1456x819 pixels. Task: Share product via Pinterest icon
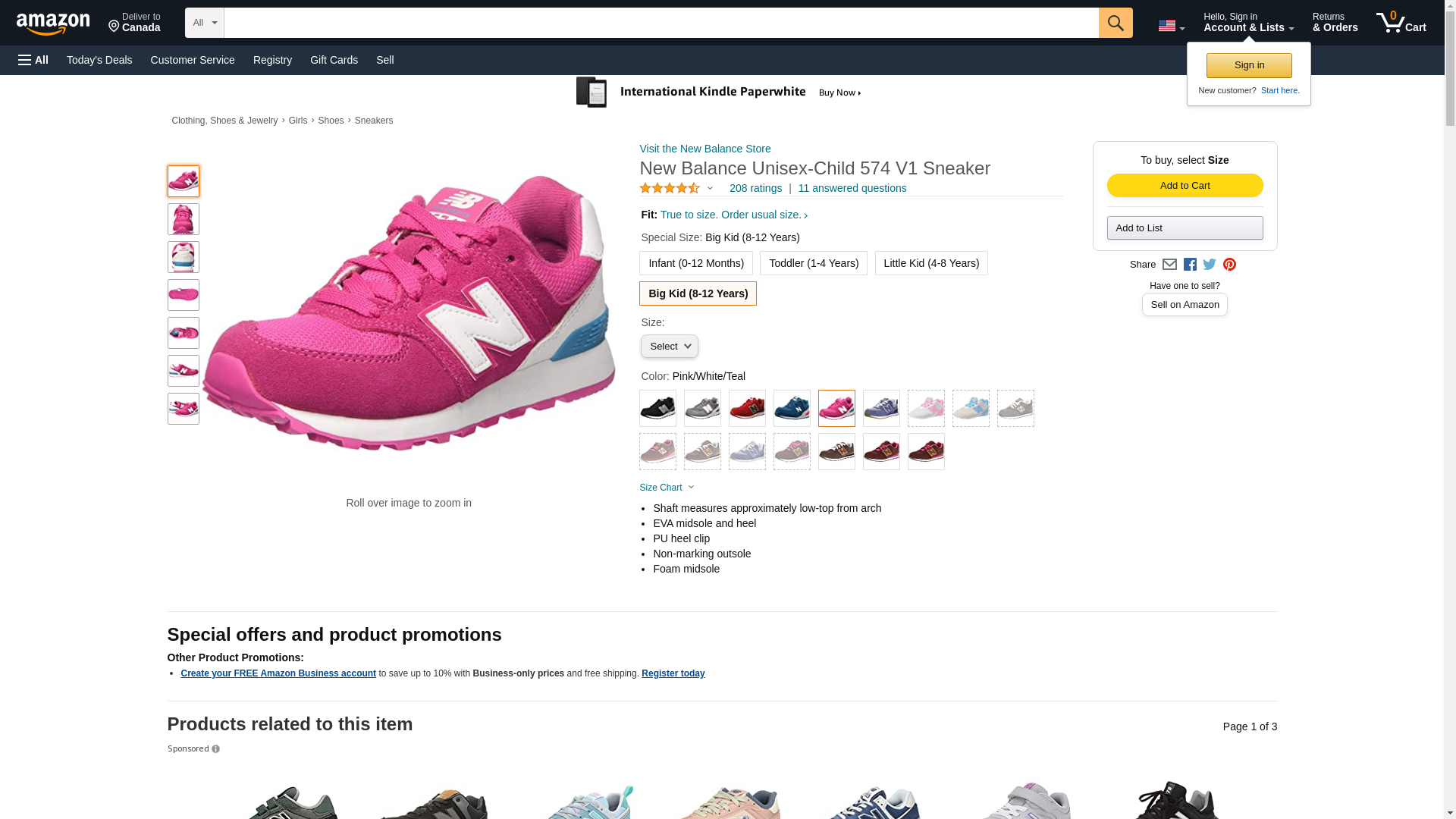click(x=1229, y=265)
